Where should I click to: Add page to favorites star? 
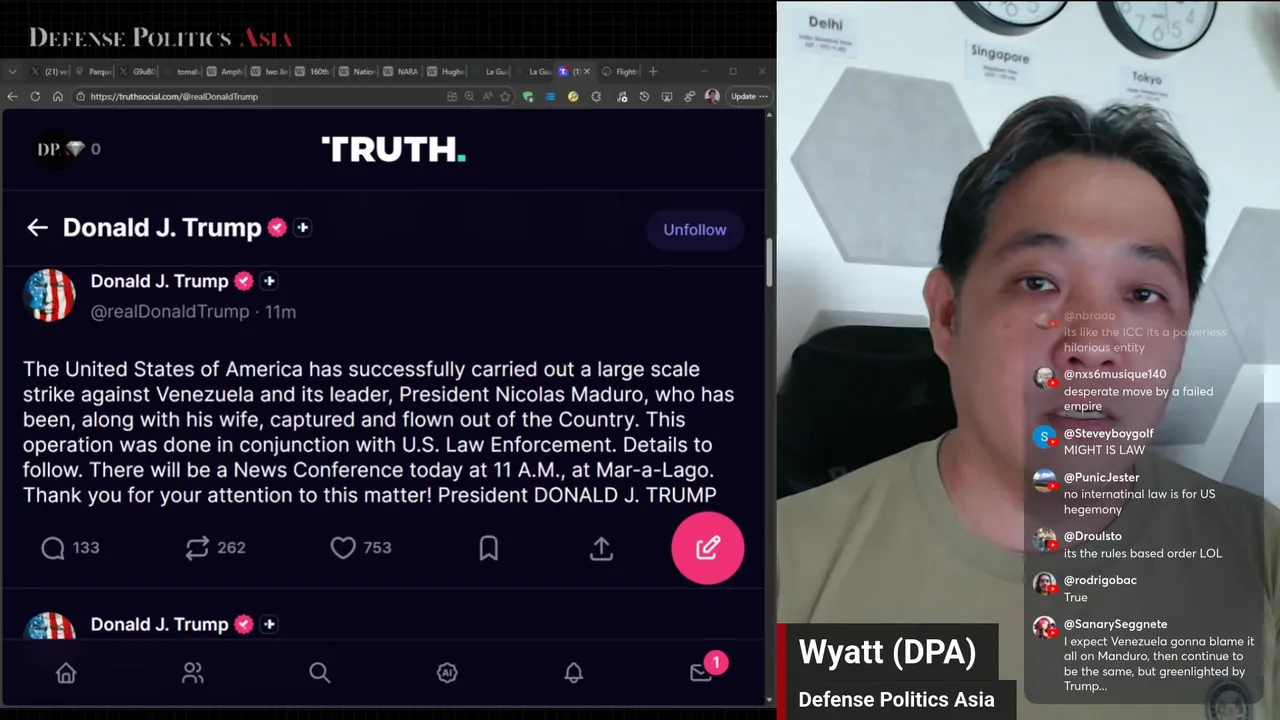(505, 96)
